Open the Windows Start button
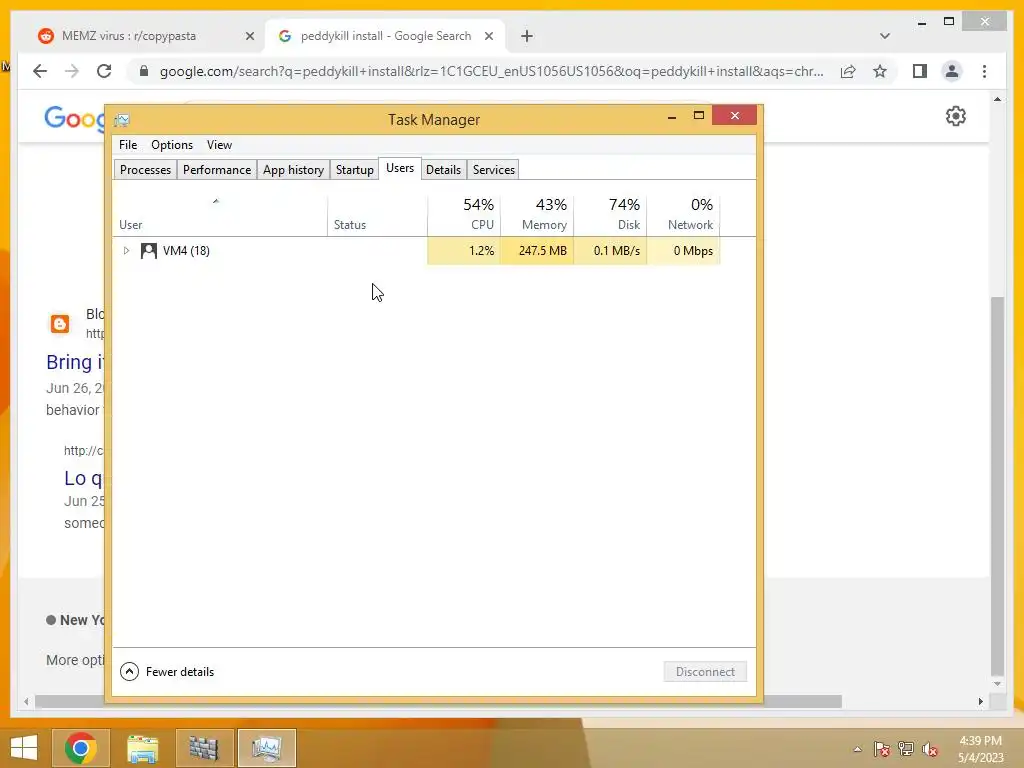1024x768 pixels. pyautogui.click(x=24, y=748)
